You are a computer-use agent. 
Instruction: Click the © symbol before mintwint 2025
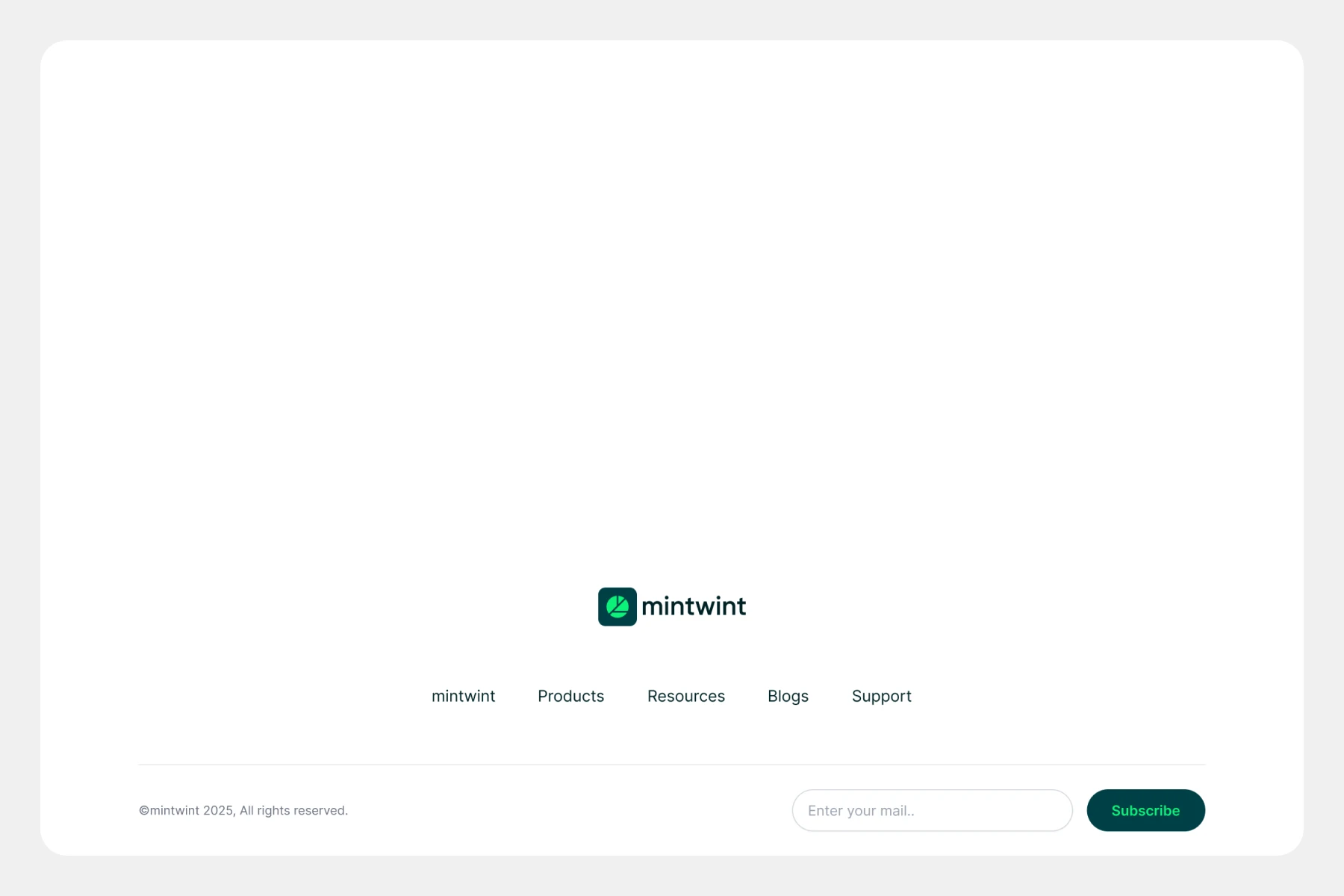(144, 811)
